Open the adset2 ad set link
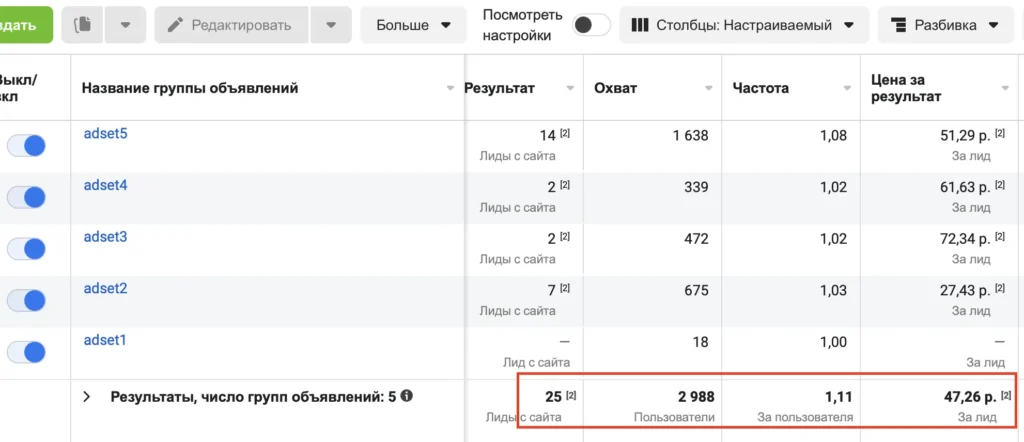This screenshot has width=1024, height=442. [x=105, y=288]
